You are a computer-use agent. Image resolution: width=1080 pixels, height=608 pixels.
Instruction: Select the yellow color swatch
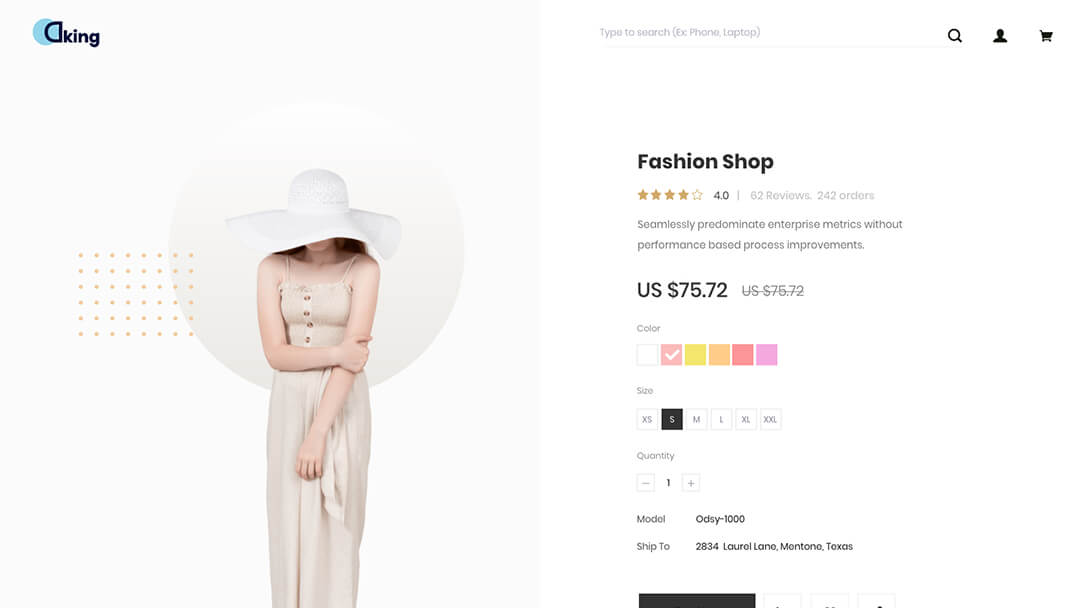(x=695, y=355)
